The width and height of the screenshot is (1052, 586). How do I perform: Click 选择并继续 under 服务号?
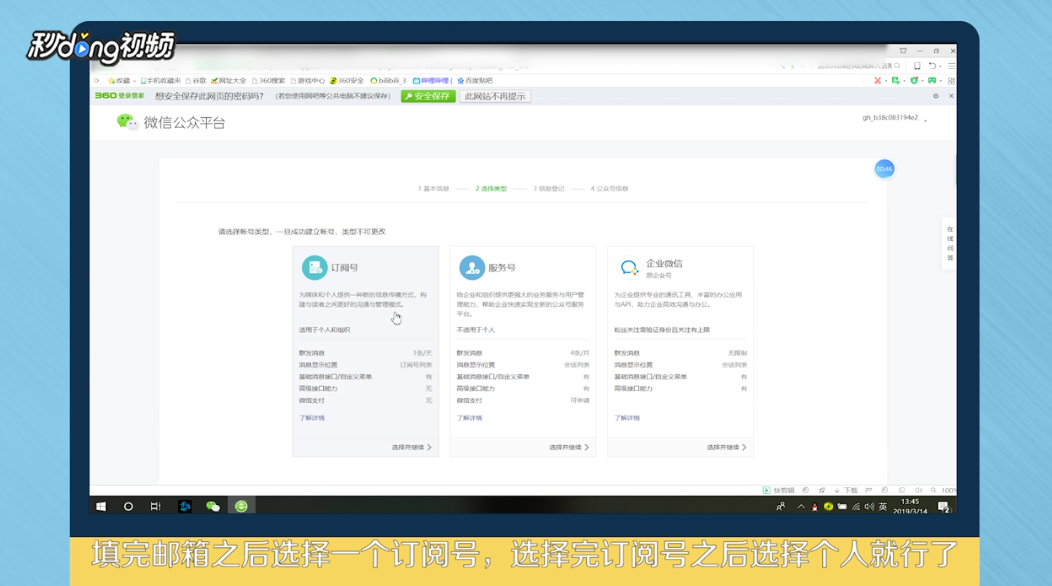click(569, 447)
